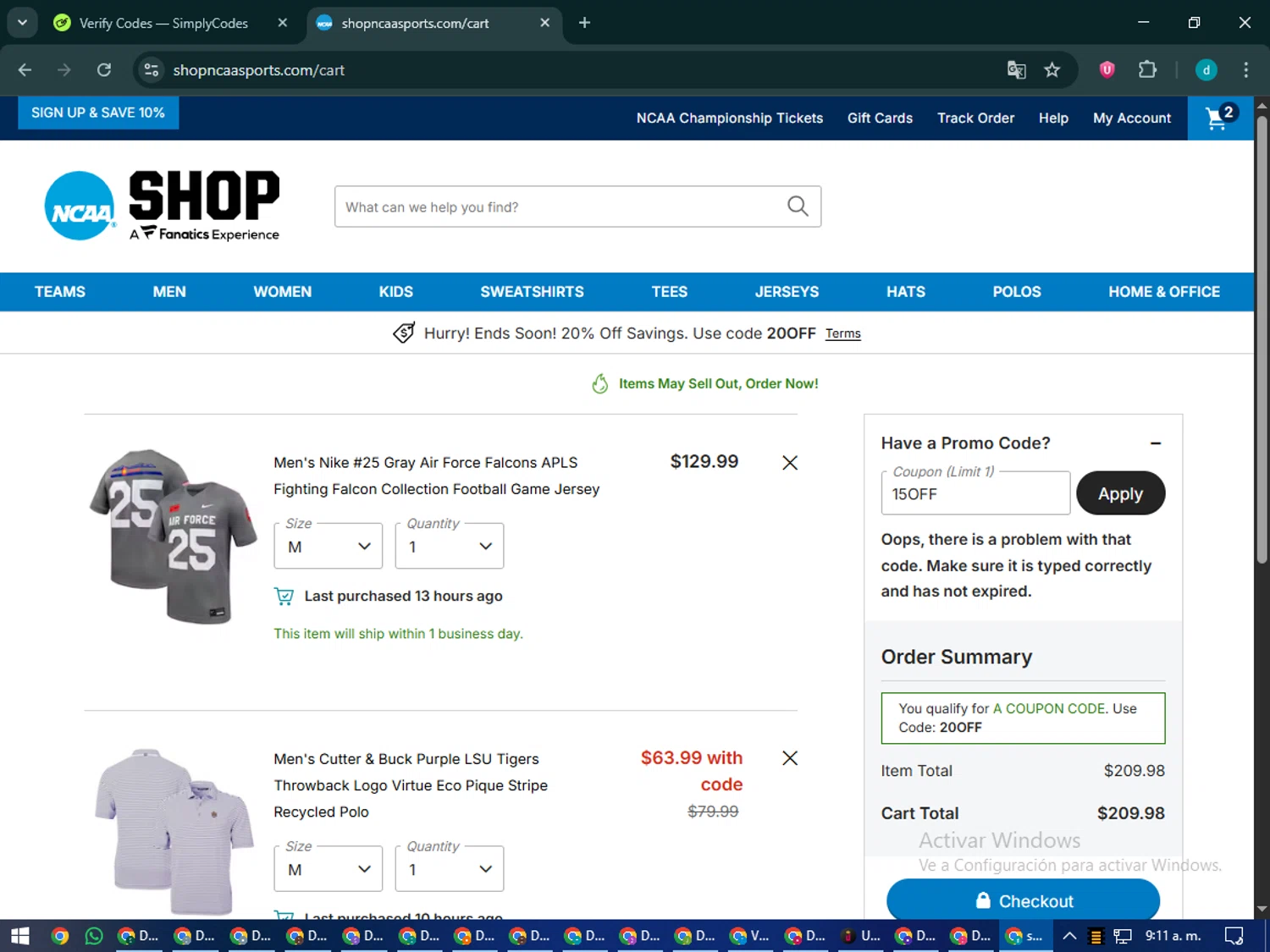Image resolution: width=1270 pixels, height=952 pixels.
Task: Open Windows notification center
Action: [1234, 936]
